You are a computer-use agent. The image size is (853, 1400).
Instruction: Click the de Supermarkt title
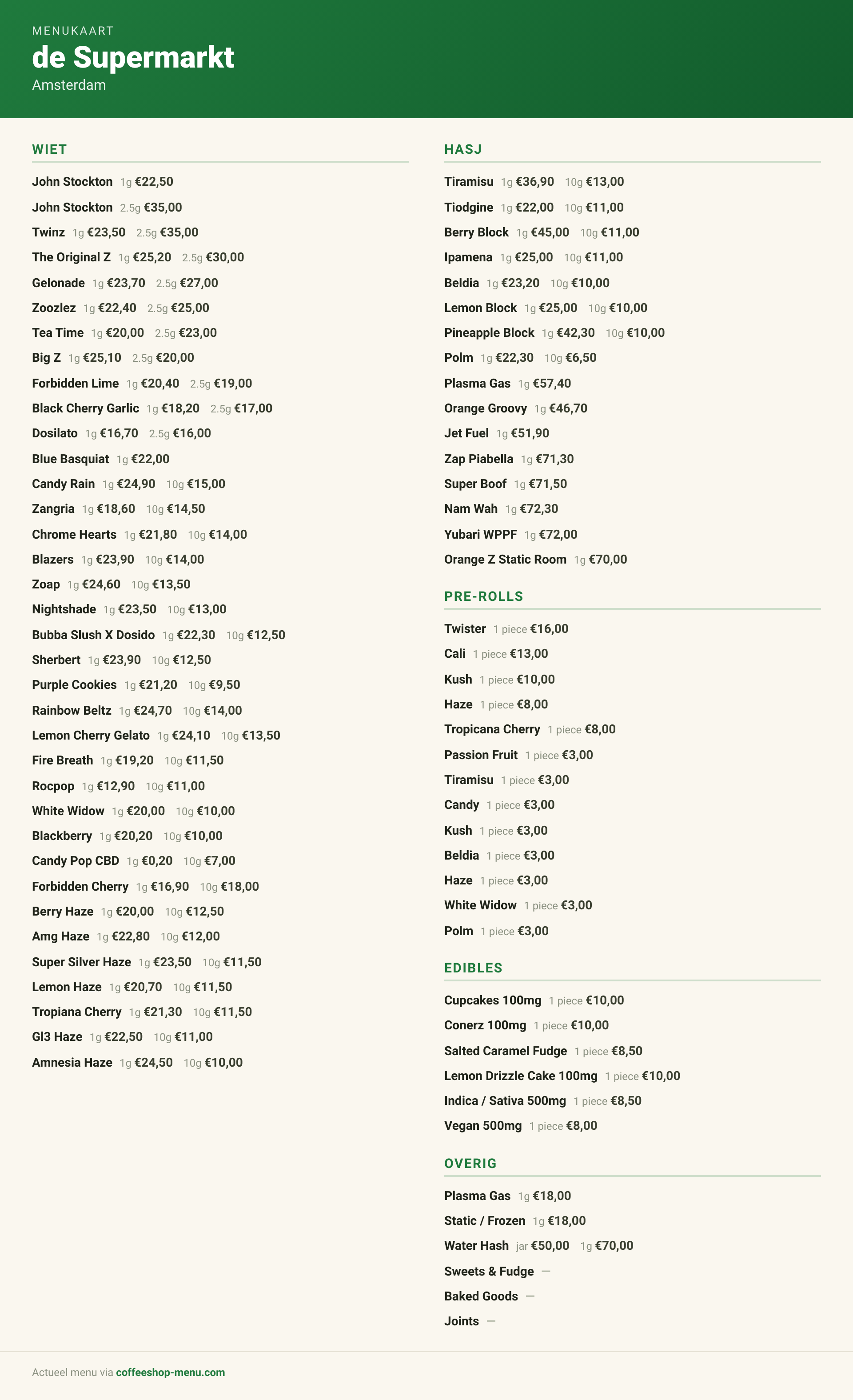click(x=133, y=57)
